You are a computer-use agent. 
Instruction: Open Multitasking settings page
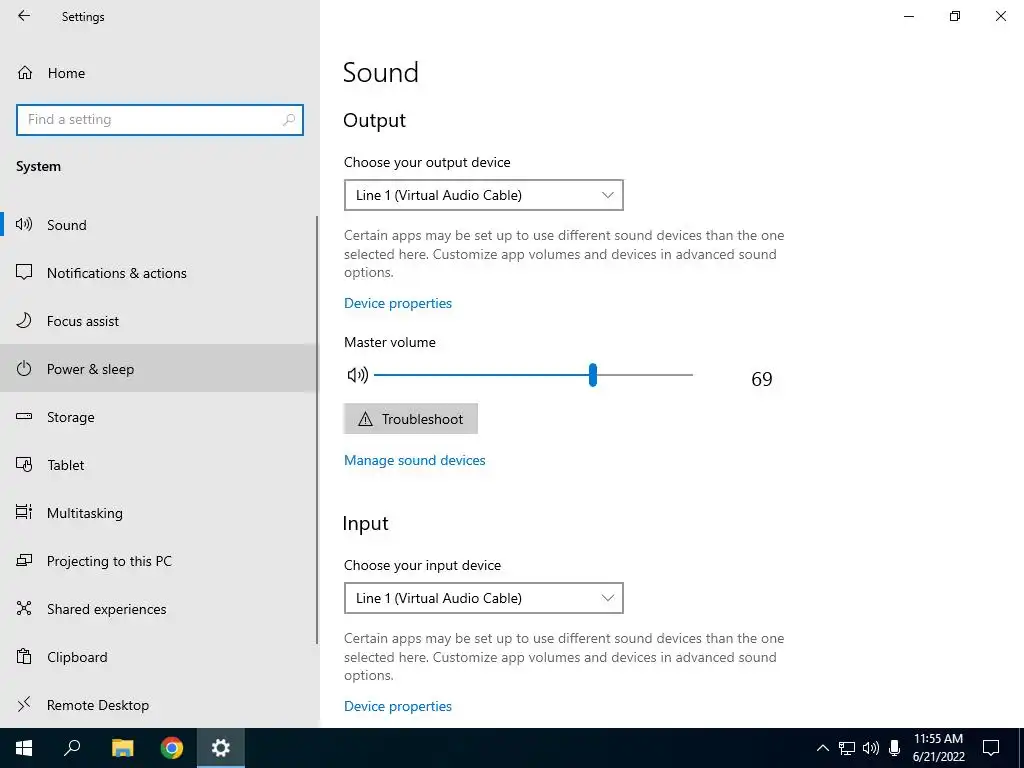(159, 513)
